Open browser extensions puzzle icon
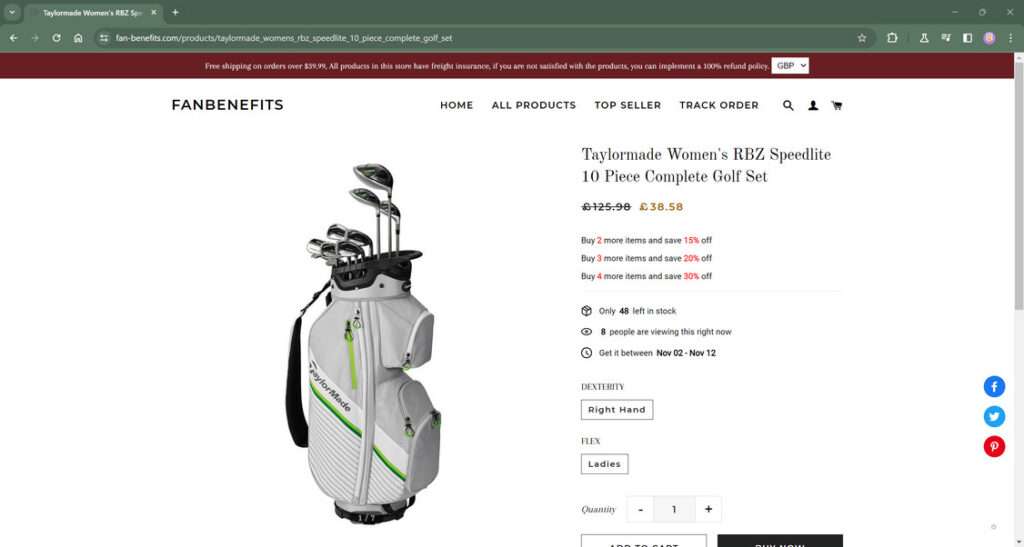The image size is (1024, 547). [x=892, y=38]
